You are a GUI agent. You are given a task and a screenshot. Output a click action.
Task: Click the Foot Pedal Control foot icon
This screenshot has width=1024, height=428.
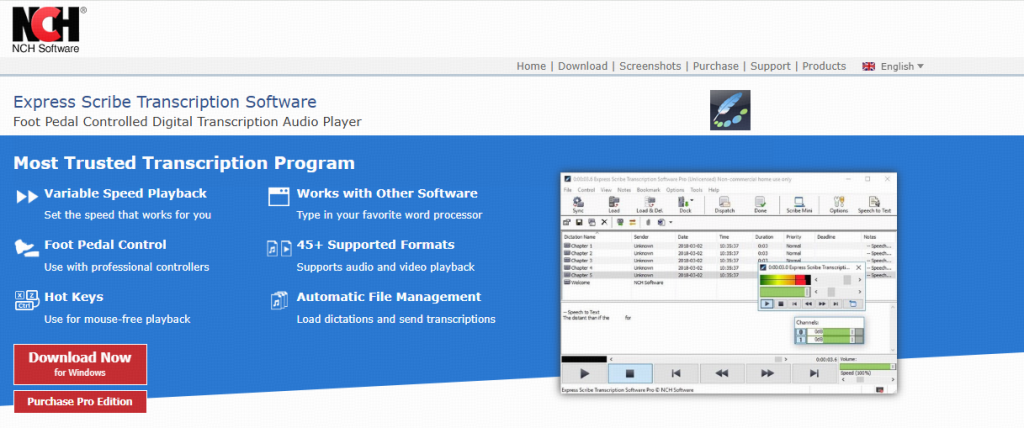pos(25,248)
